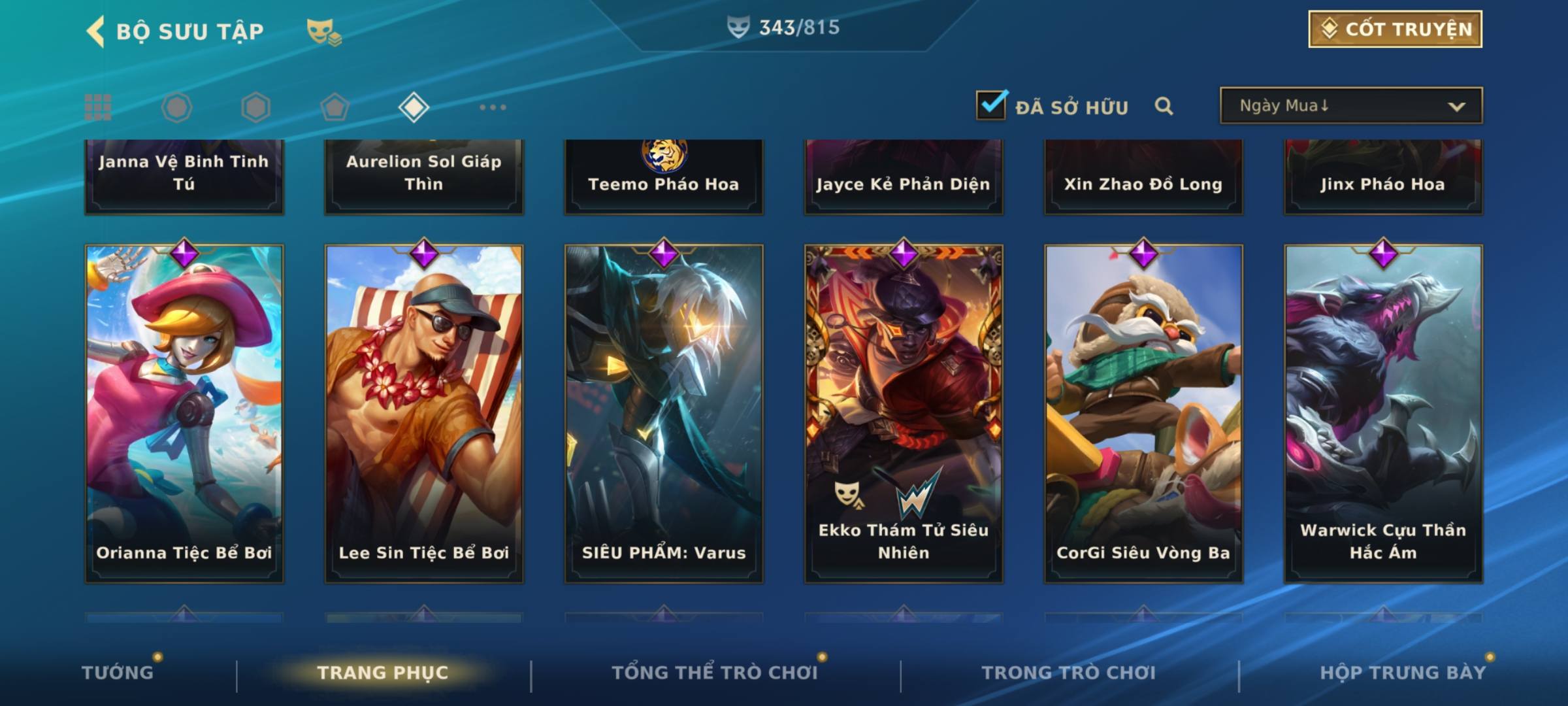
Task: Open the mask and coins icon
Action: (x=324, y=31)
